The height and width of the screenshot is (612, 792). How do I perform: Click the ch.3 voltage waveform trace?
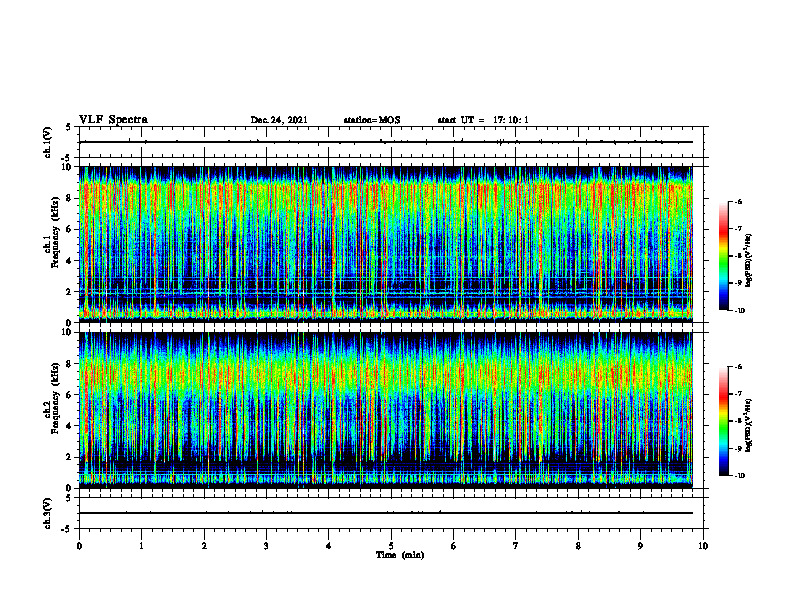[x=386, y=513]
